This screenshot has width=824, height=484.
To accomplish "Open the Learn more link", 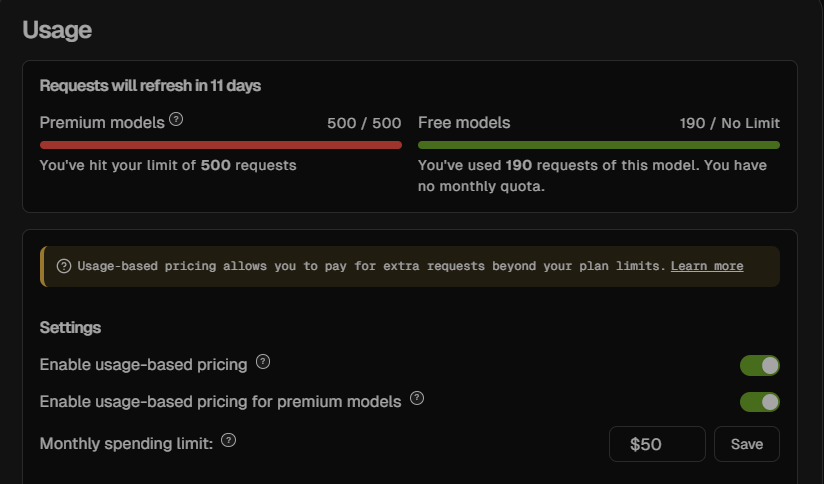I will coord(707,266).
